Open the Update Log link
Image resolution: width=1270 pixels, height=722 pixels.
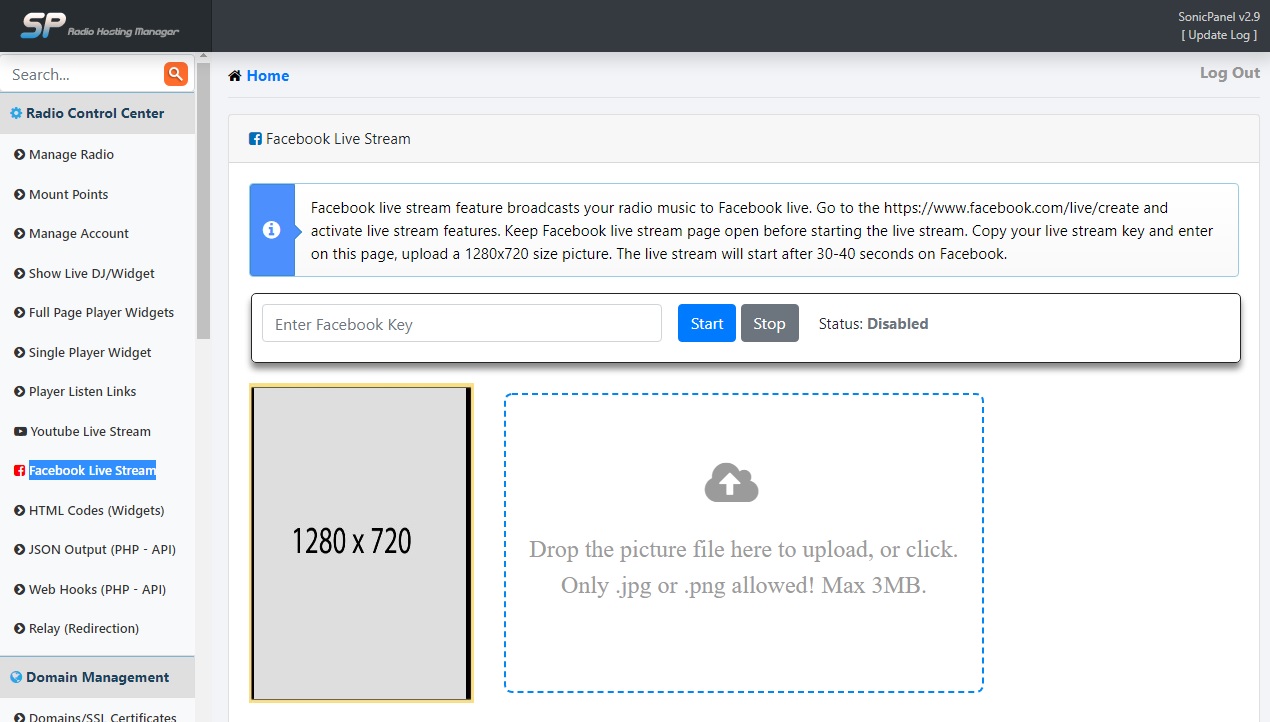1219,35
